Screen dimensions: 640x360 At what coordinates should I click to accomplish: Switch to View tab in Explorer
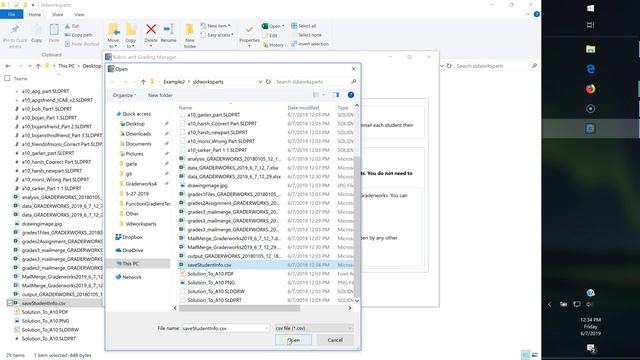point(79,14)
